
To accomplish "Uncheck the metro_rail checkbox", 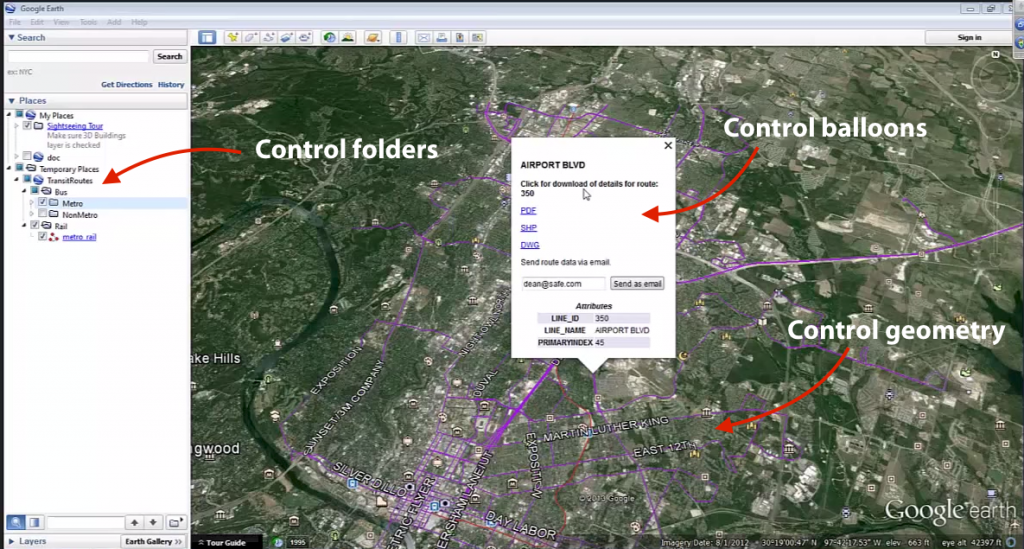I will pos(42,237).
